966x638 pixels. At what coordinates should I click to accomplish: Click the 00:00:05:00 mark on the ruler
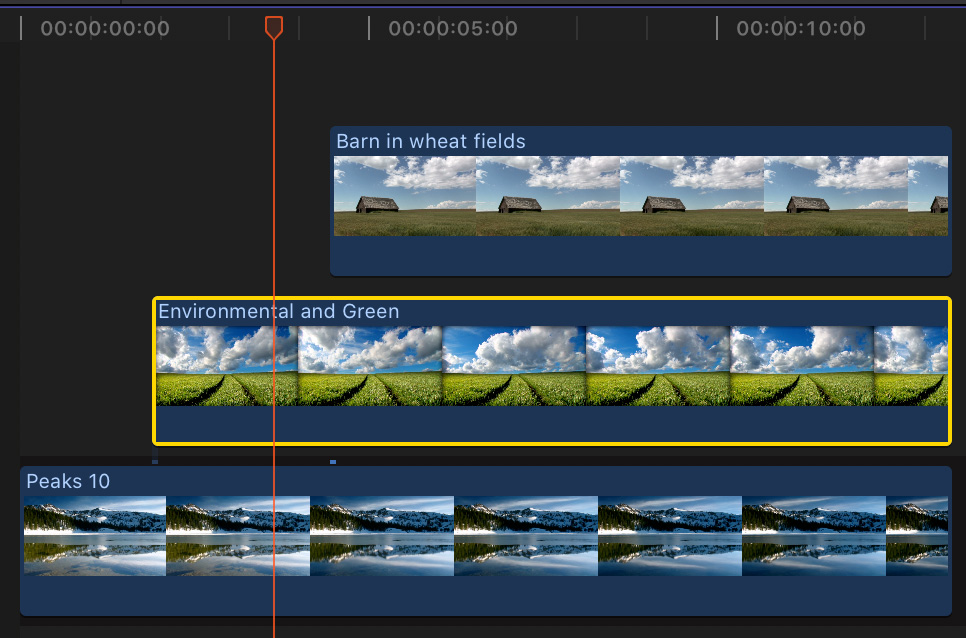click(x=452, y=29)
